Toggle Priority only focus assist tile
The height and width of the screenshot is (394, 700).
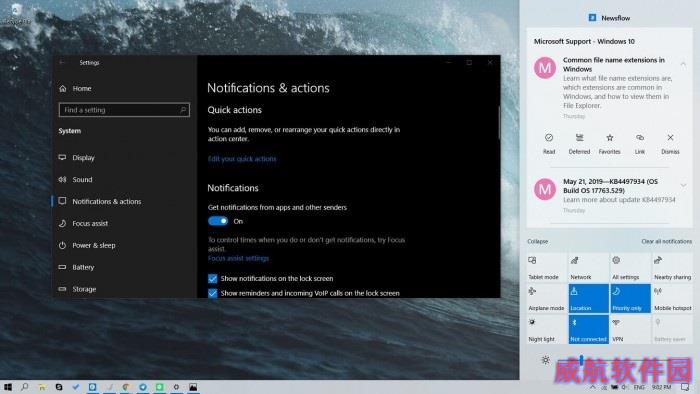pyautogui.click(x=630, y=299)
